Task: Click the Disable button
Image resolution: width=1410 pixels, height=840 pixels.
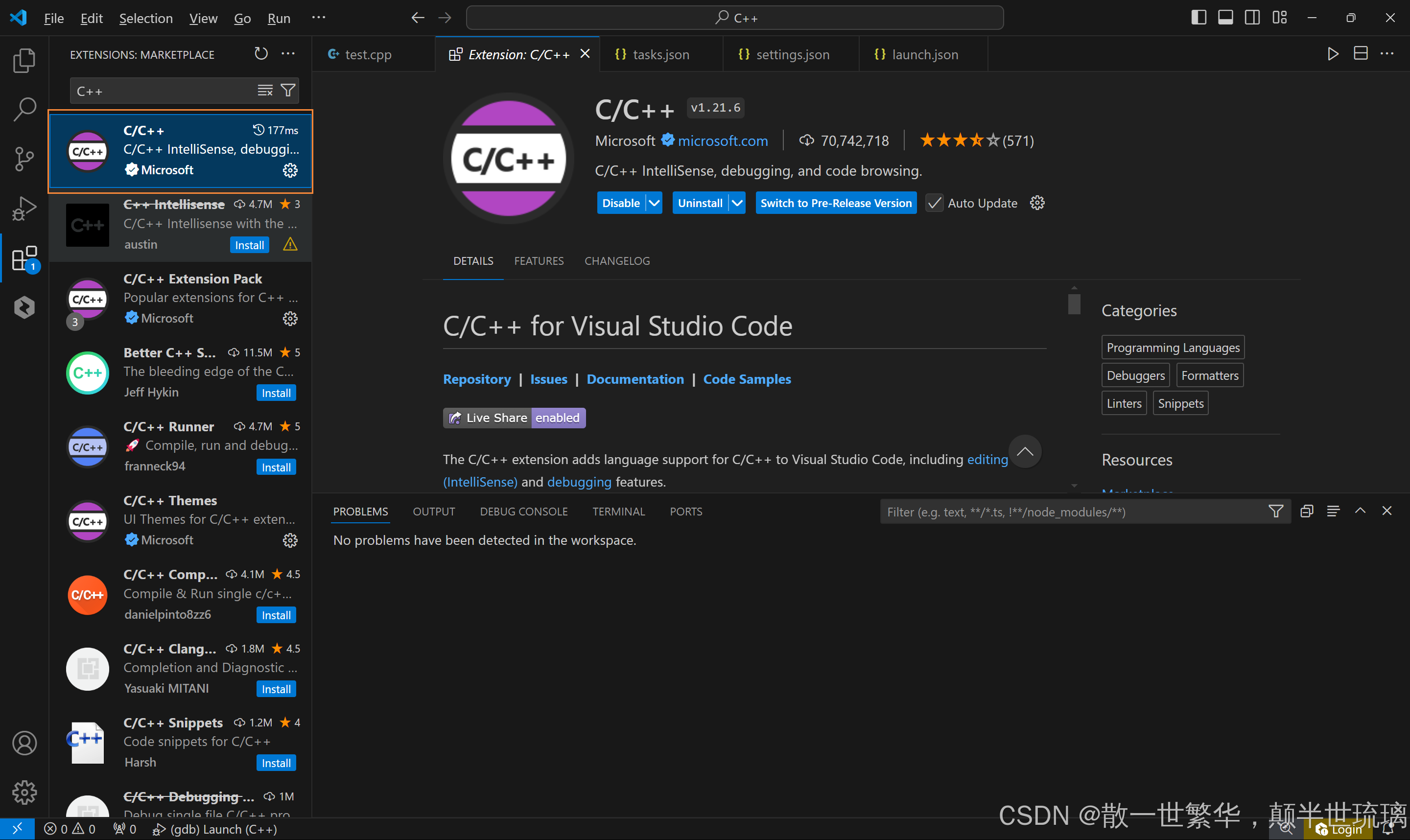Action: coord(621,203)
